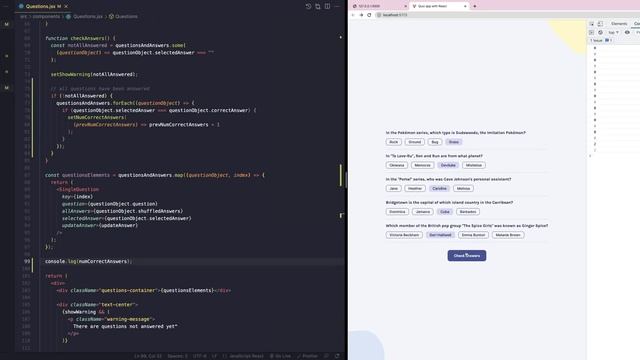Click the console.log(numCorrectAnswers) code line
This screenshot has height=360, width=640.
88,262
